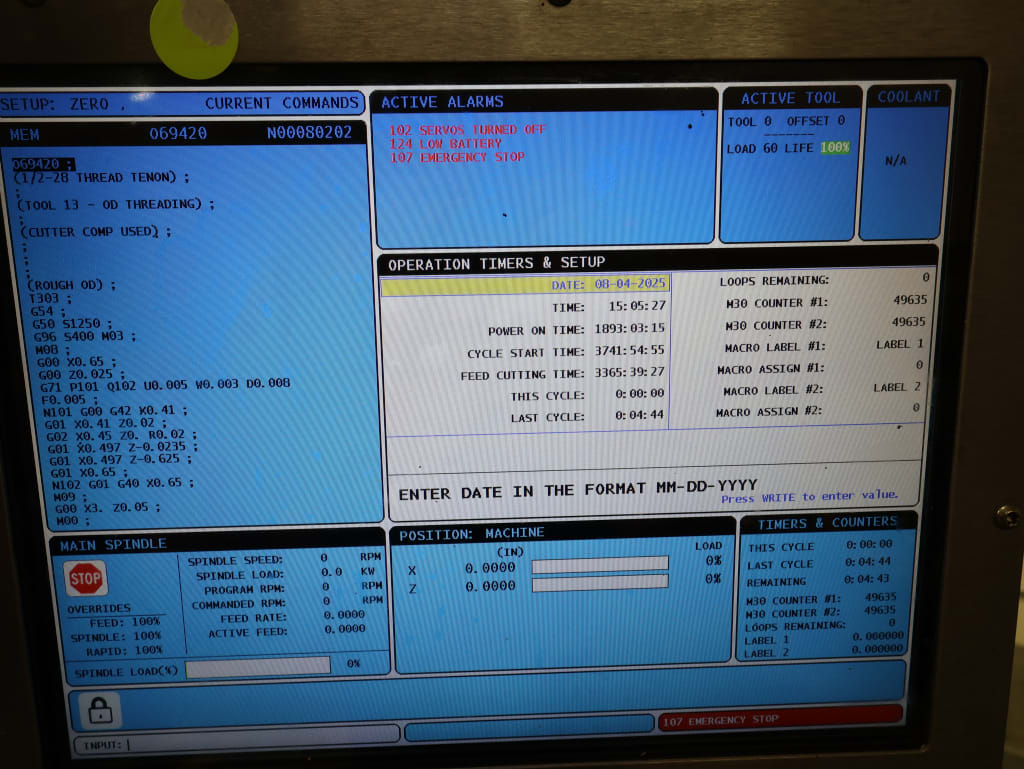Viewport: 1024px width, 769px height.
Task: Click the padlock icon at bottom left
Action: pyautogui.click(x=100, y=710)
